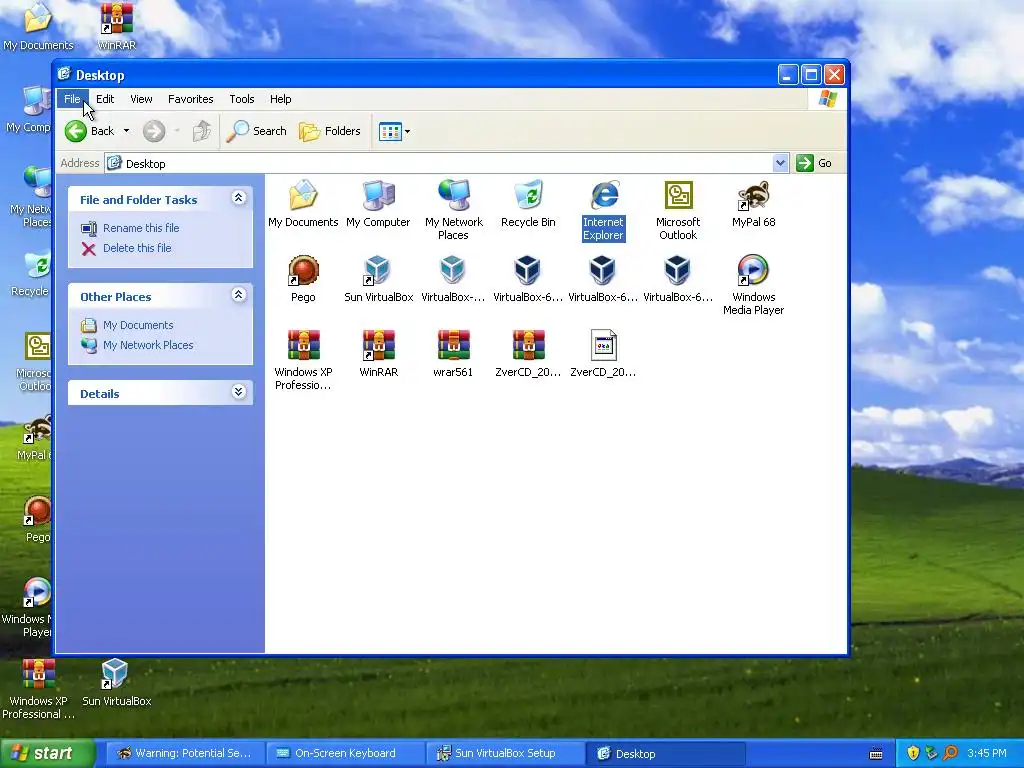Select the wrar561 archive icon
The width and height of the screenshot is (1024, 768).
[453, 353]
